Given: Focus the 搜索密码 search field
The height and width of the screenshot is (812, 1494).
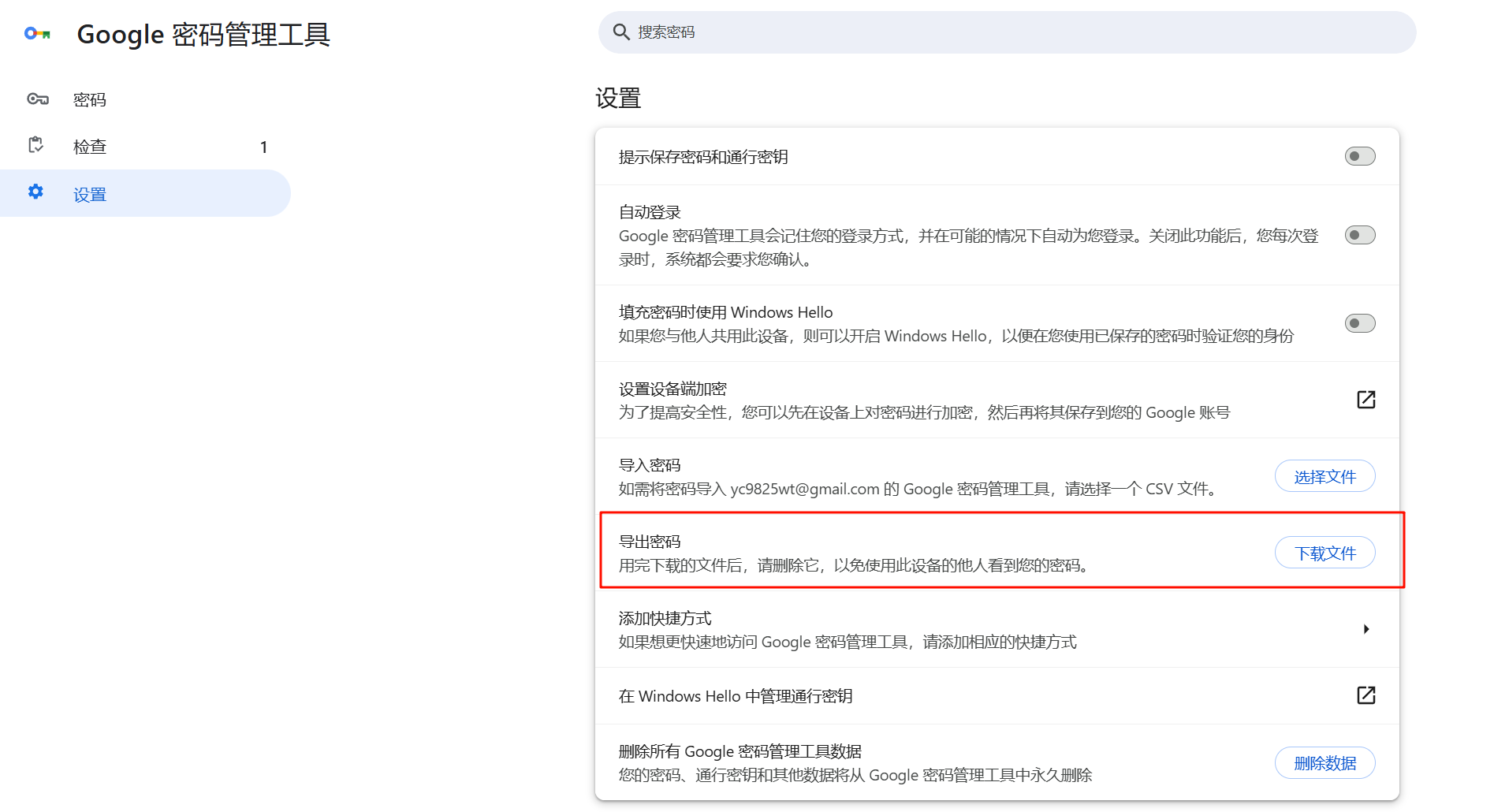Looking at the screenshot, I should (x=1008, y=32).
